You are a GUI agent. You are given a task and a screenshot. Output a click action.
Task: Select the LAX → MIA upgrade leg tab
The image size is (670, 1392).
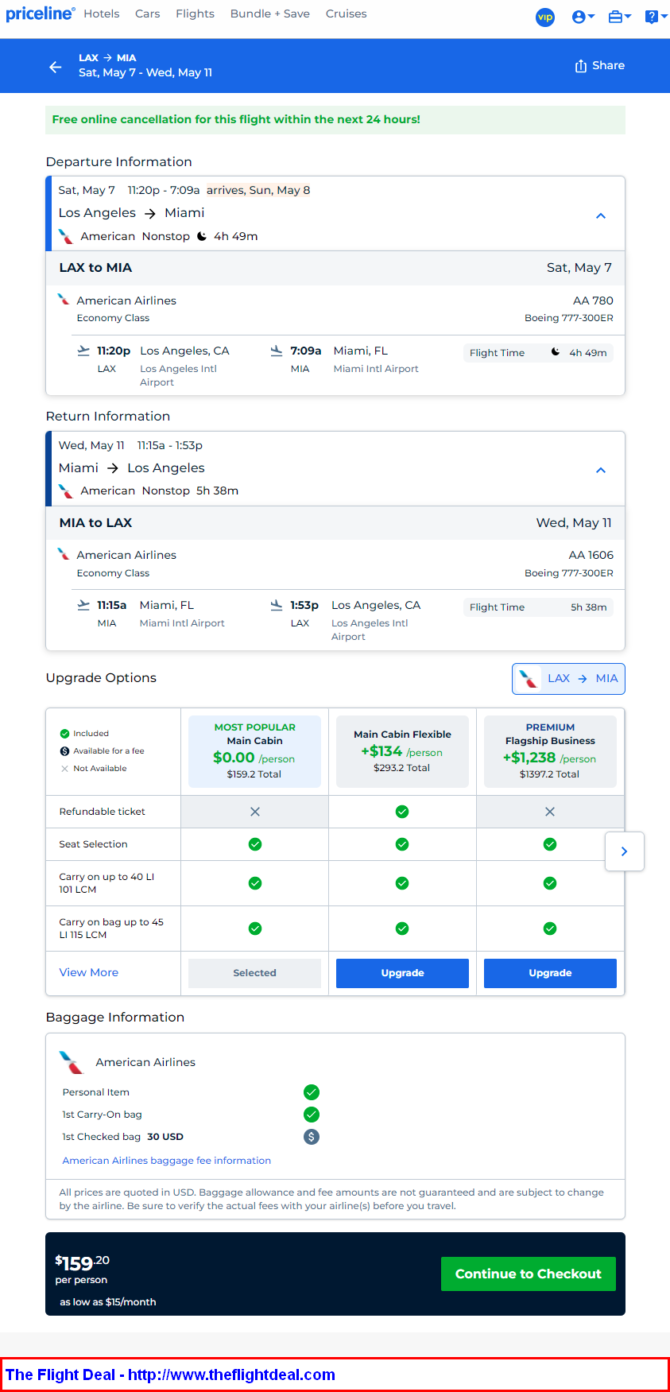point(569,679)
